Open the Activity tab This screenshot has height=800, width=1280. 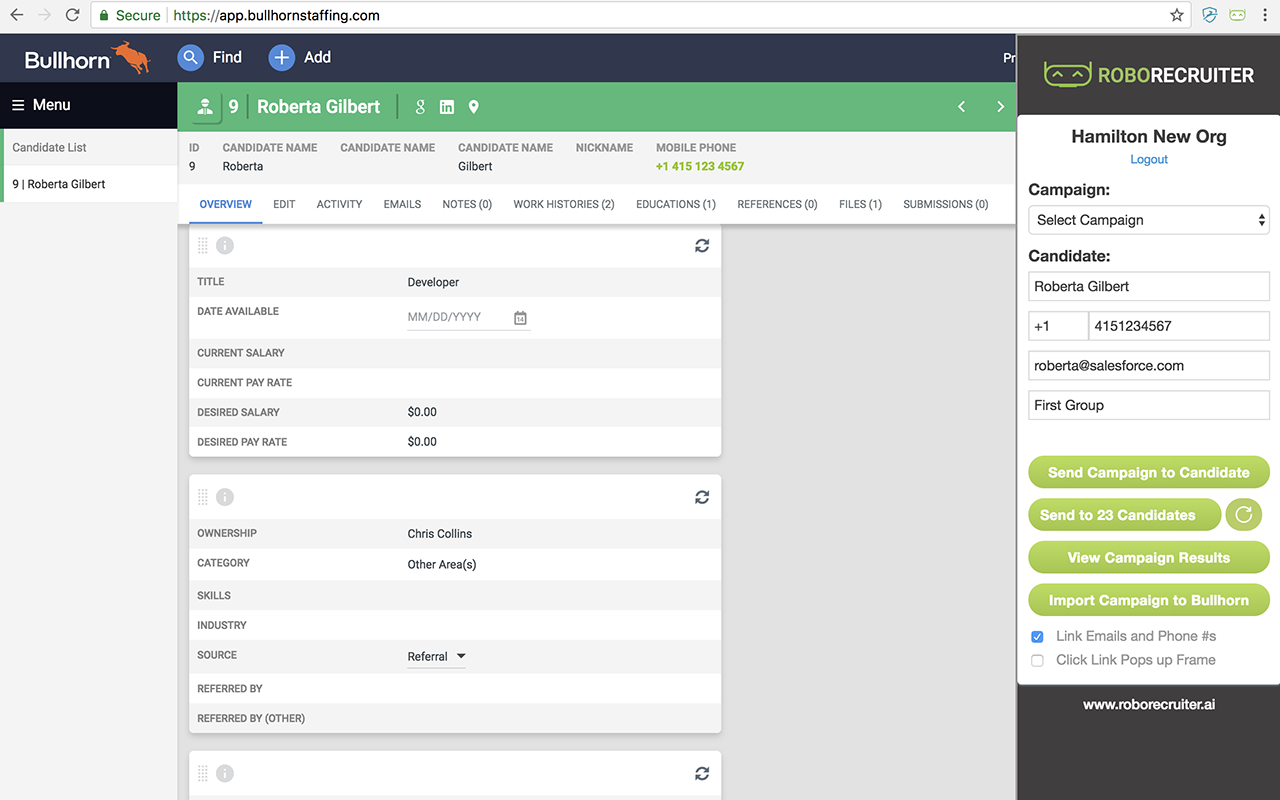pyautogui.click(x=339, y=204)
